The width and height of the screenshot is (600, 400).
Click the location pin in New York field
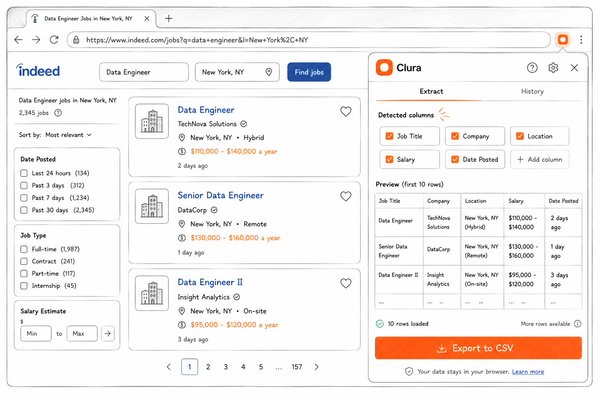tap(269, 72)
